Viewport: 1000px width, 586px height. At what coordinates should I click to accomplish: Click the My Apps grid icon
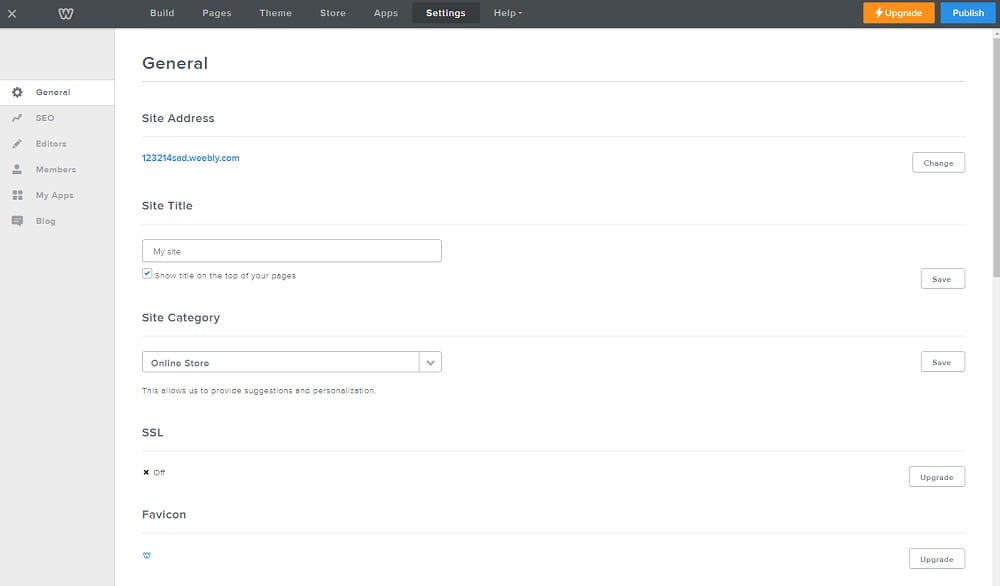(x=17, y=196)
